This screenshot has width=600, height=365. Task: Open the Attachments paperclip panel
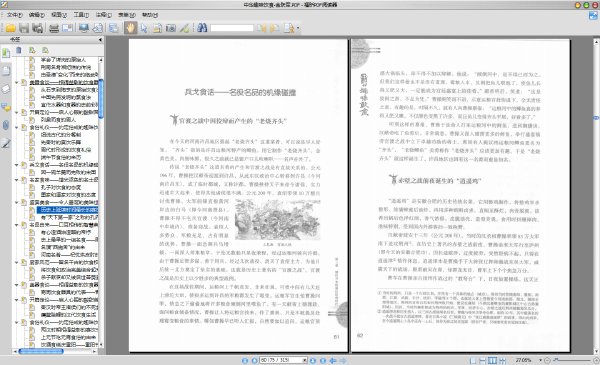[6, 125]
